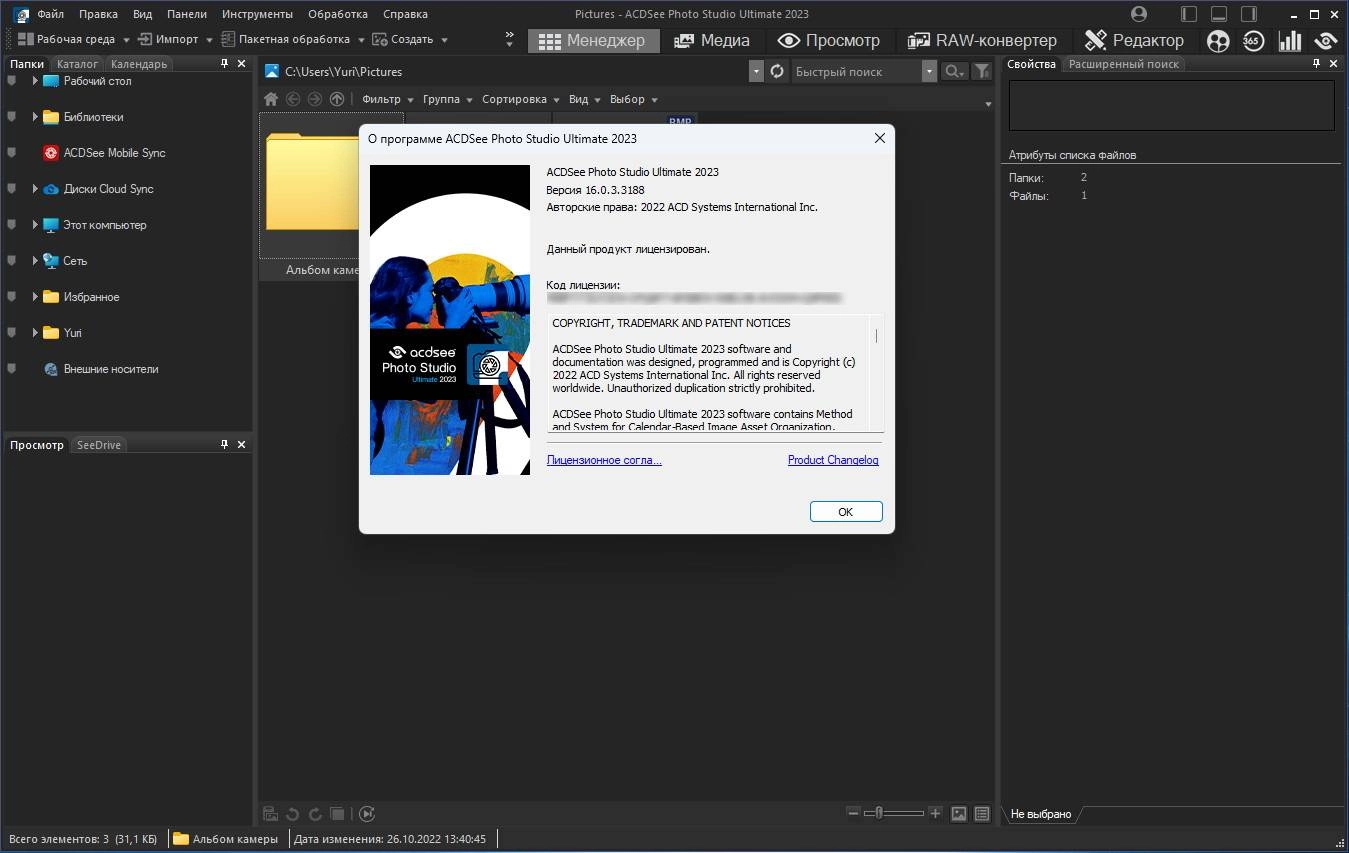The image size is (1349, 853).
Task: Open the user account icon
Action: [1139, 14]
